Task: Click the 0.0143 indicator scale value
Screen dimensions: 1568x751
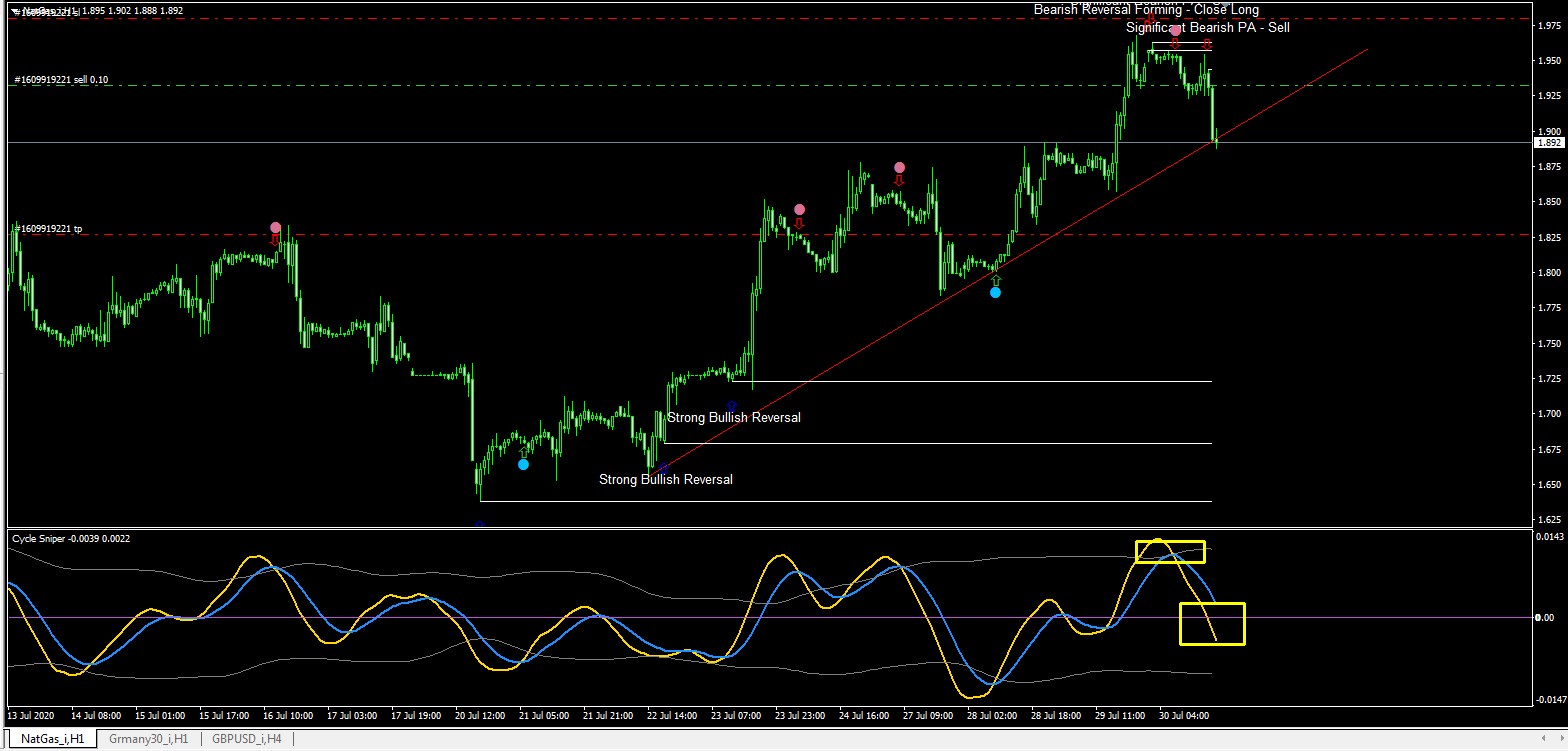Action: pyautogui.click(x=1548, y=537)
